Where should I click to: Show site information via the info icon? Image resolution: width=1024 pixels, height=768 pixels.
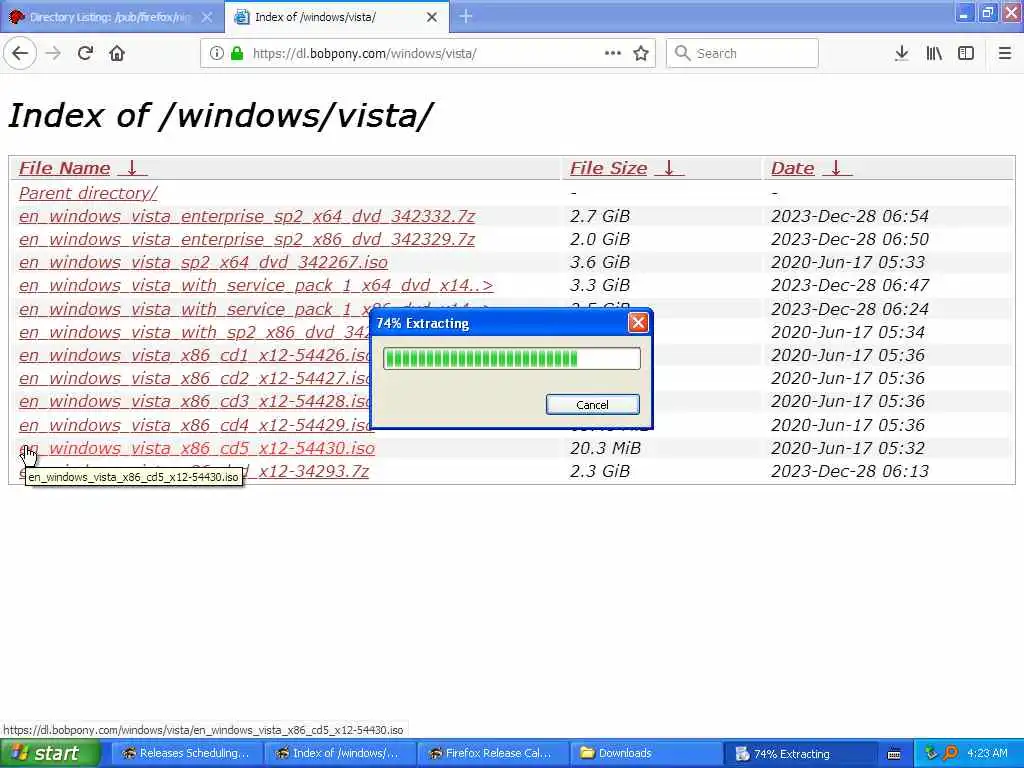coord(216,53)
